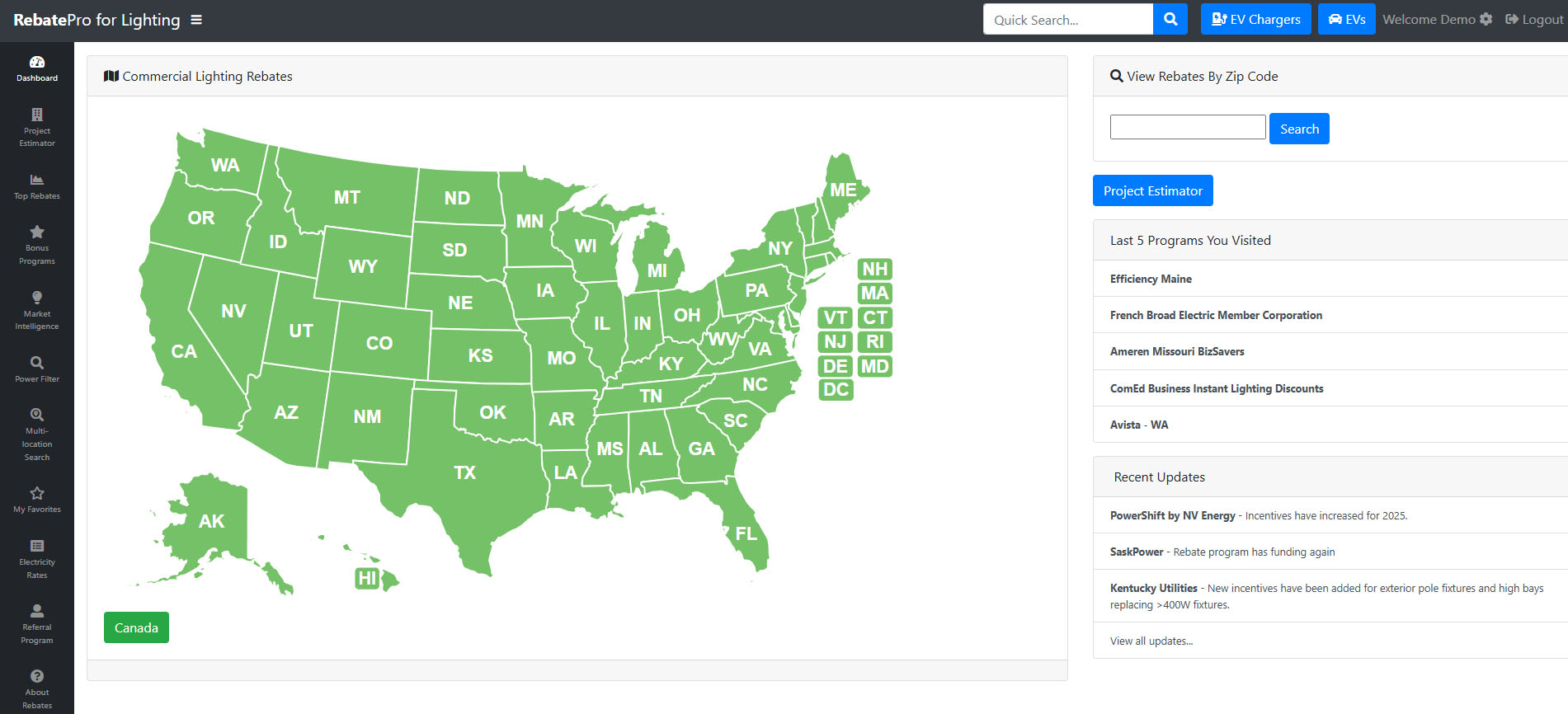Click in the Quick Search field

coord(1067,19)
